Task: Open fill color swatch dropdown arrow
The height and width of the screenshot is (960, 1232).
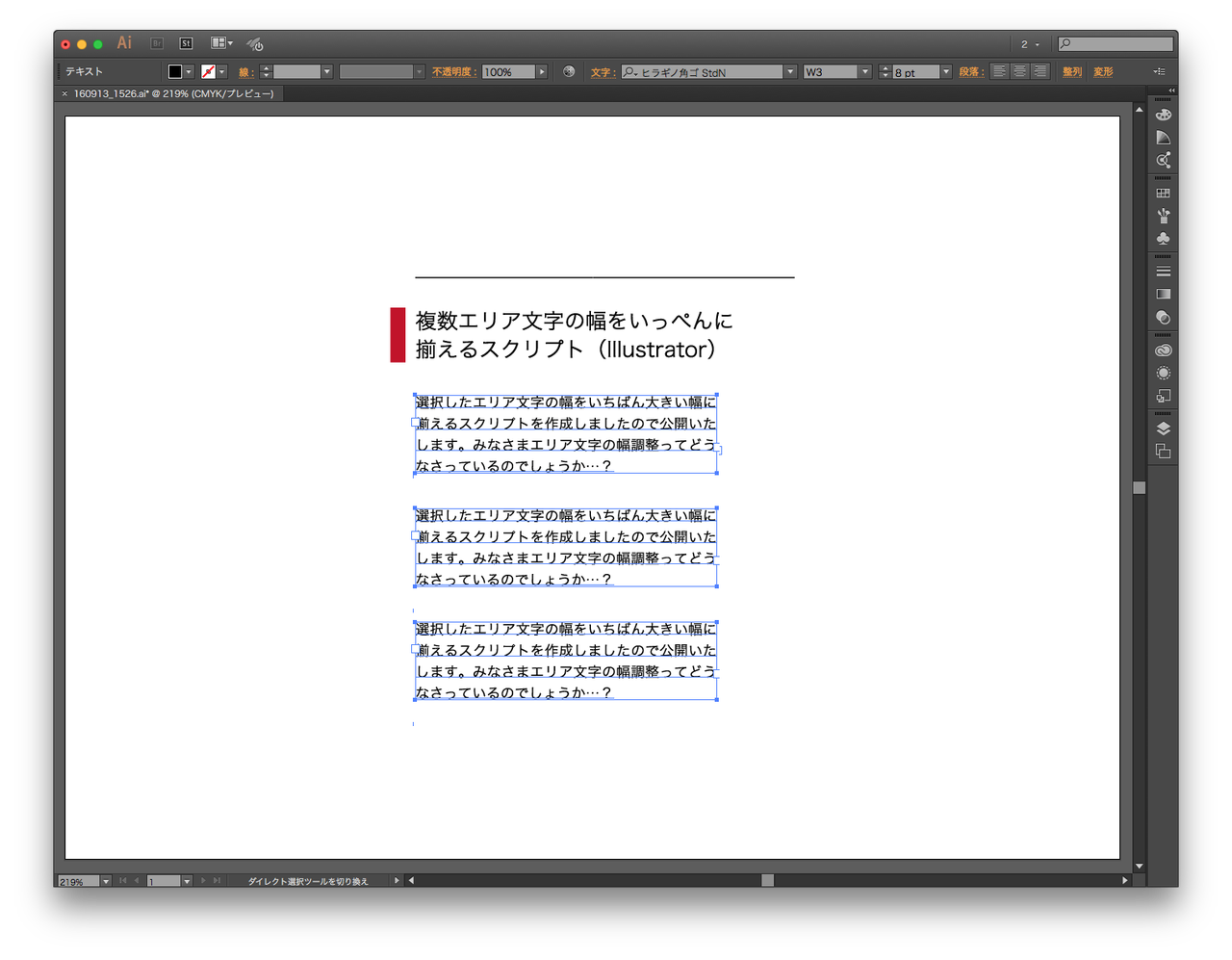Action: tap(189, 72)
